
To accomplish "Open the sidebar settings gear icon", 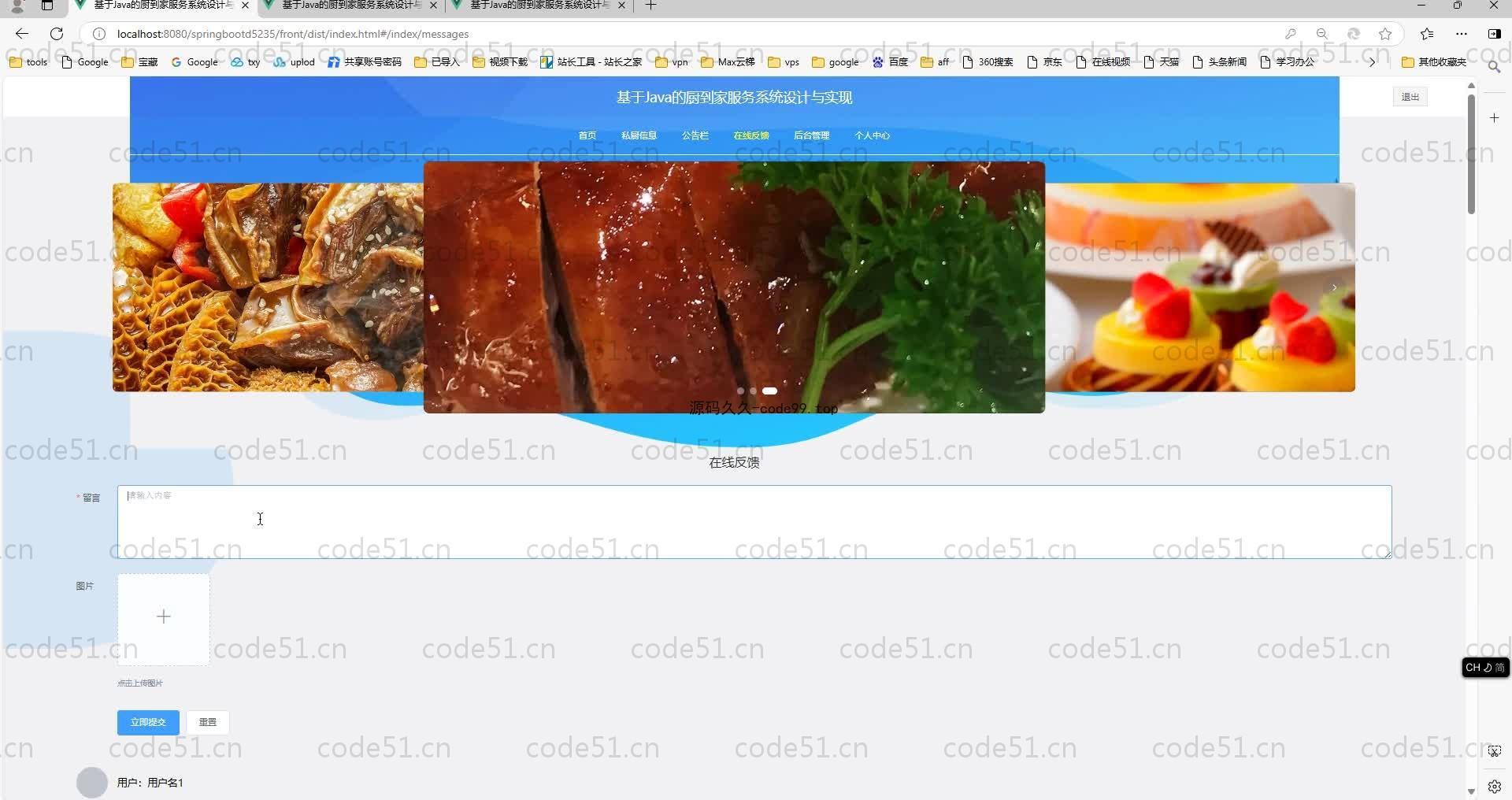I will point(1495,787).
